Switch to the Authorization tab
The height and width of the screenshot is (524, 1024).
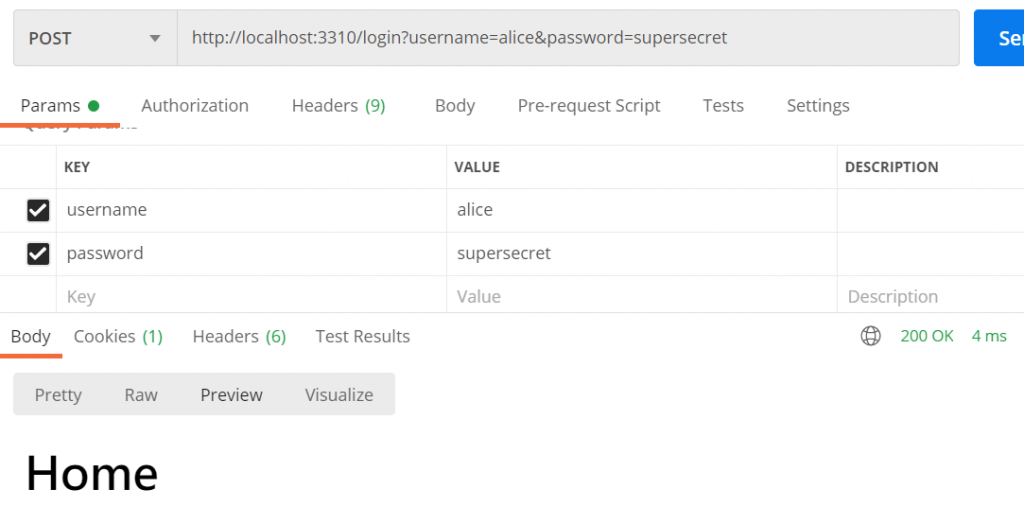click(x=195, y=106)
